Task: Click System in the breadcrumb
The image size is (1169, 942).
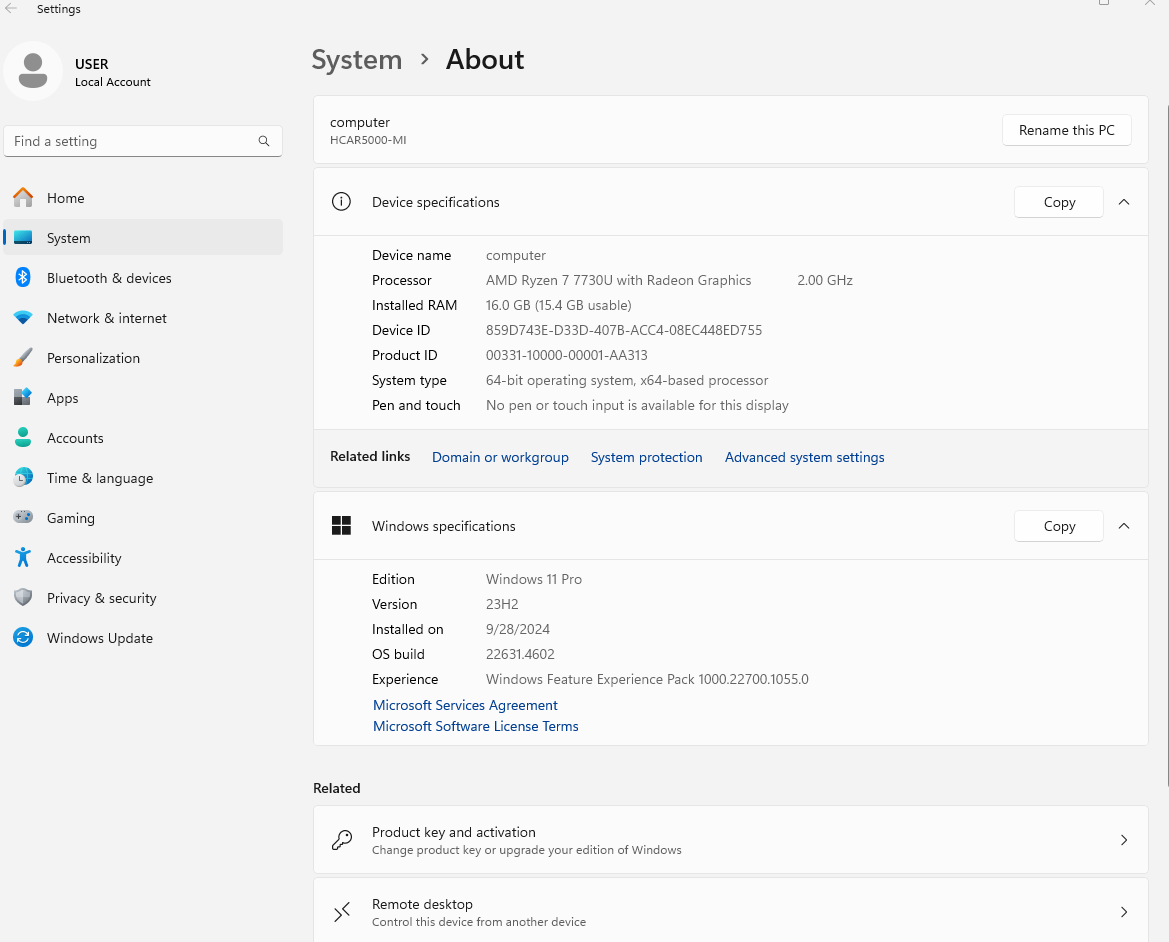Action: pyautogui.click(x=356, y=60)
